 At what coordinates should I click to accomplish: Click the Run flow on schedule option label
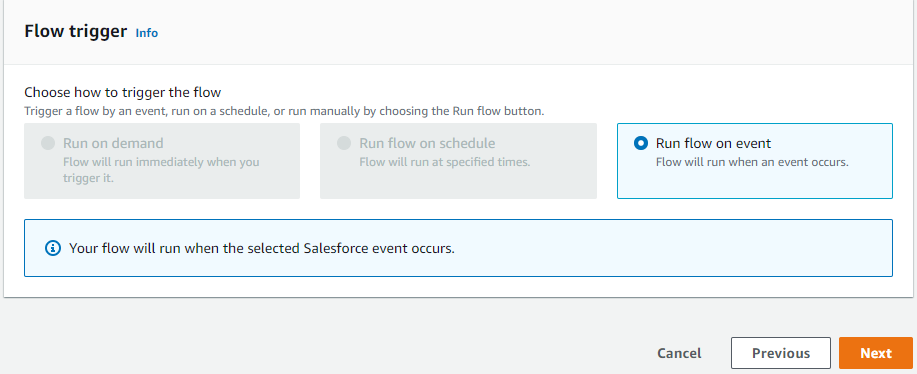427,143
